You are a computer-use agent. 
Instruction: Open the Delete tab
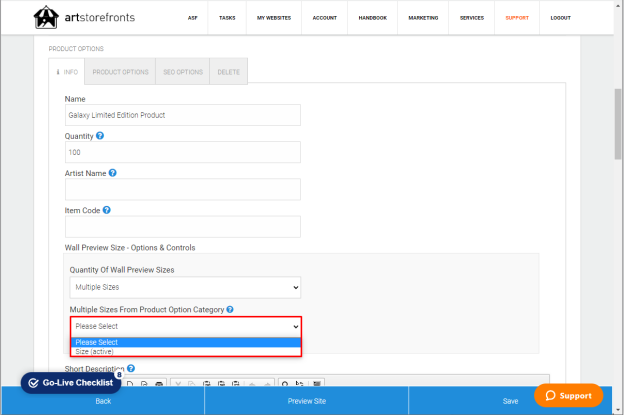228,72
